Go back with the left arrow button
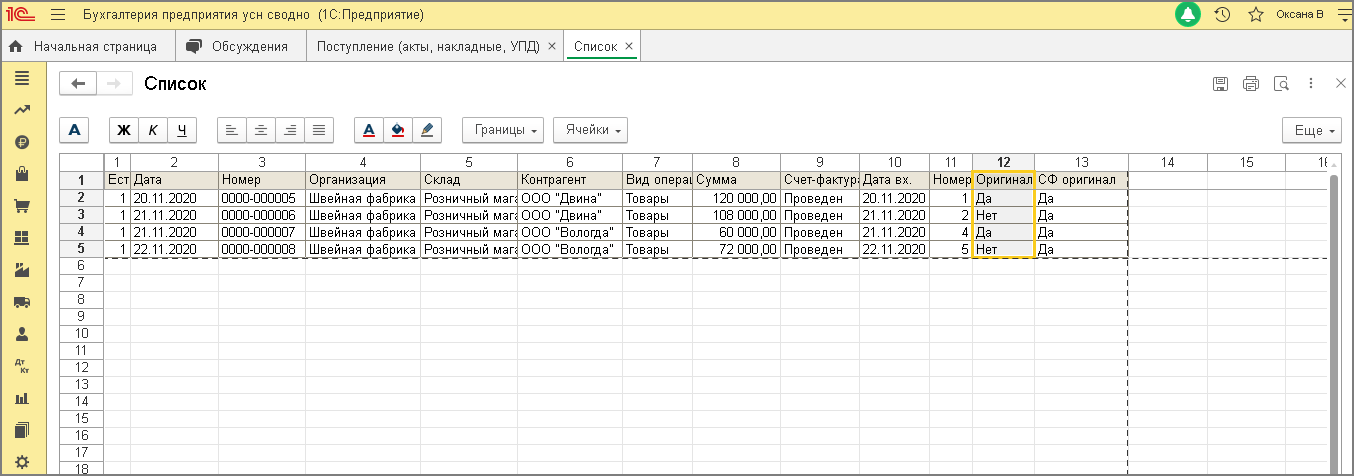Screen dimensions: 1354x476 78,84
